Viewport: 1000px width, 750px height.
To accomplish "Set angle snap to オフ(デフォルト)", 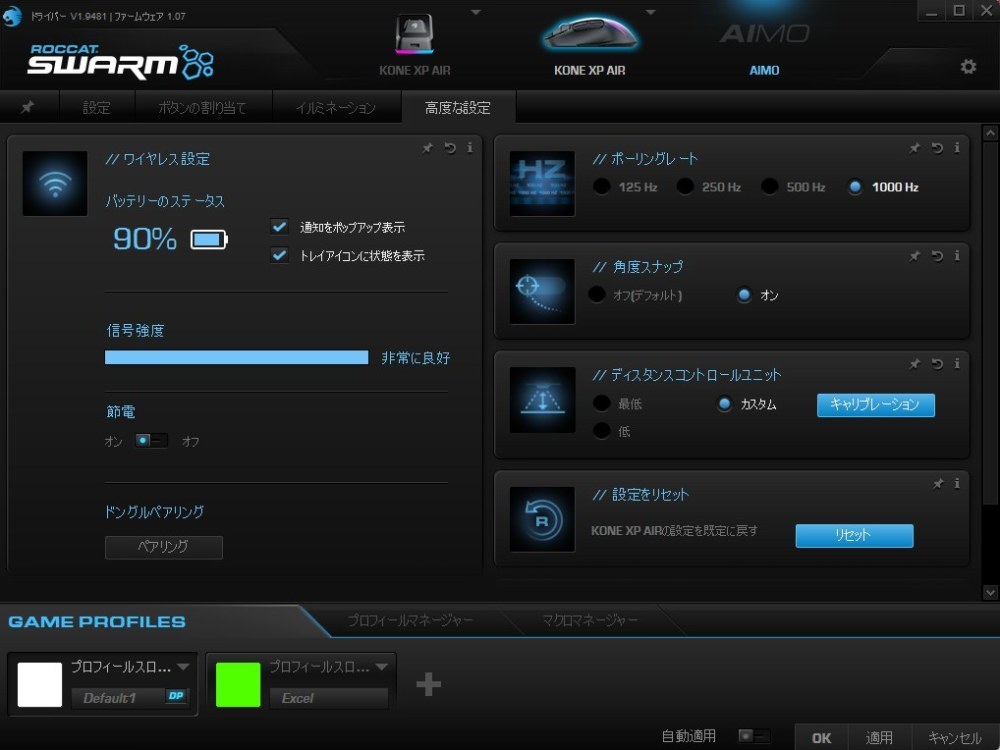I will [x=596, y=295].
